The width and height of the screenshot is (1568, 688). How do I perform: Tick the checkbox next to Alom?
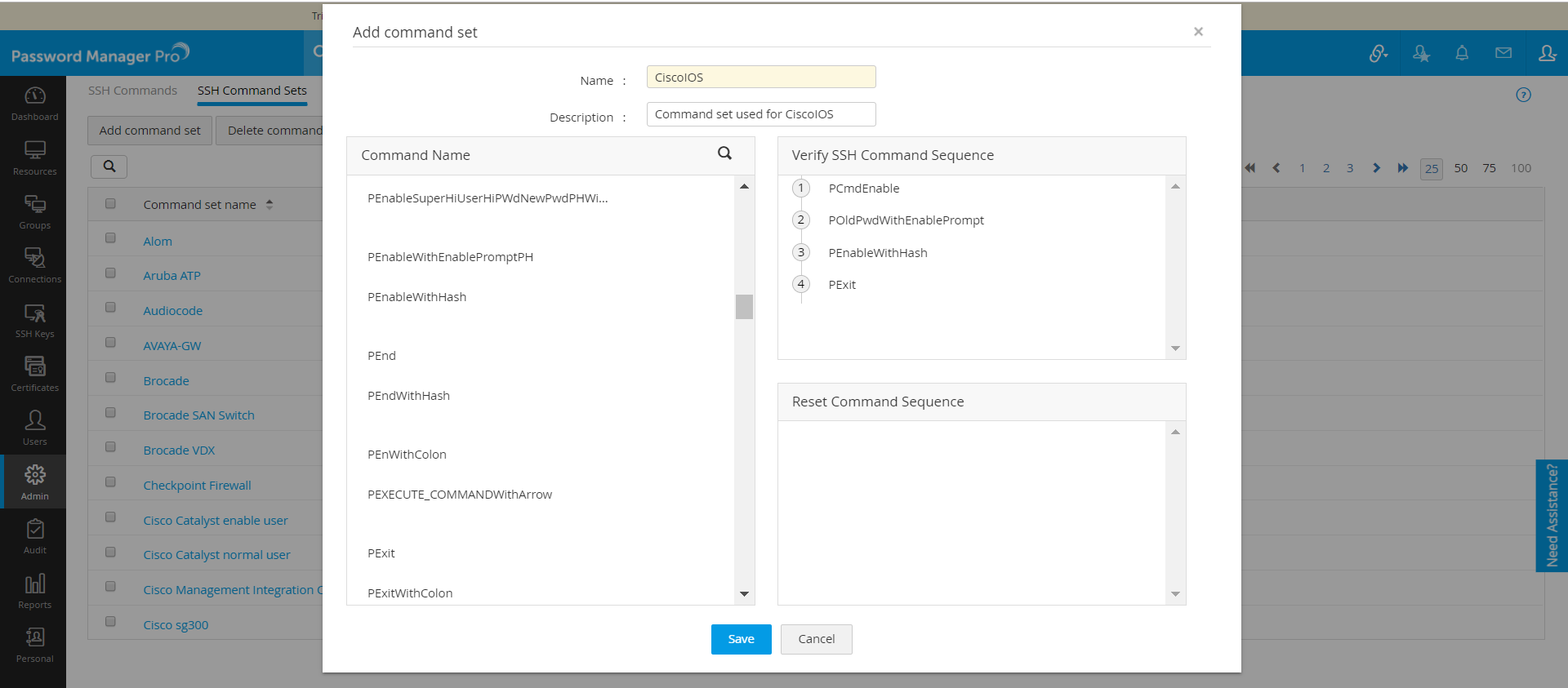(x=110, y=238)
